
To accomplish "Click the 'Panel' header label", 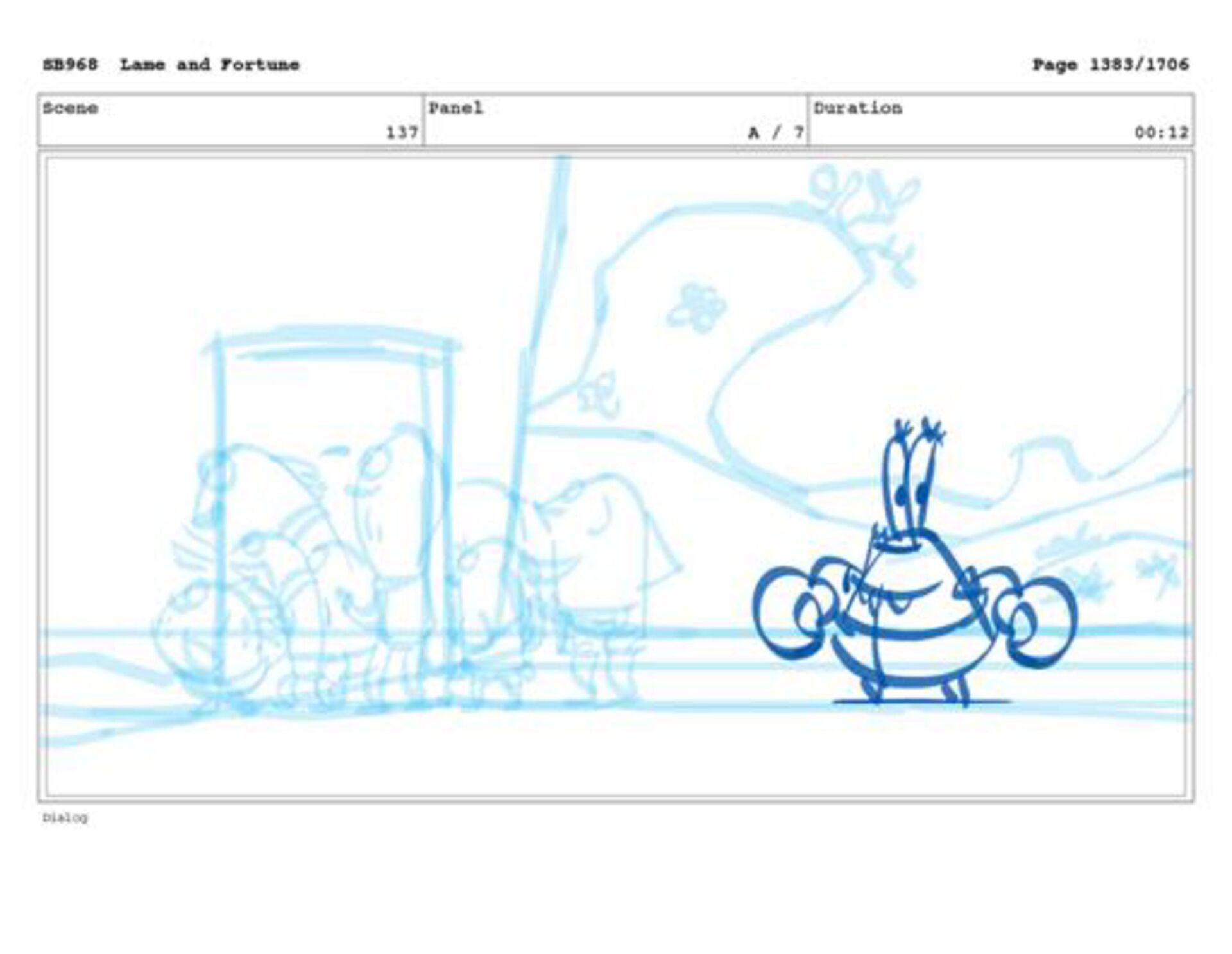I will click(x=456, y=108).
